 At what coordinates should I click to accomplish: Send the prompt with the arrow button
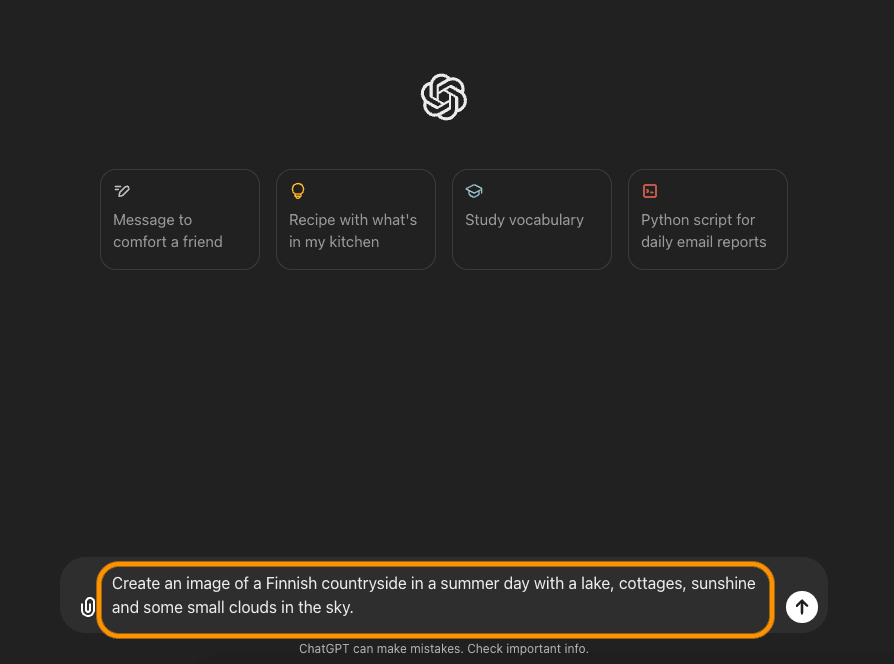(x=802, y=607)
